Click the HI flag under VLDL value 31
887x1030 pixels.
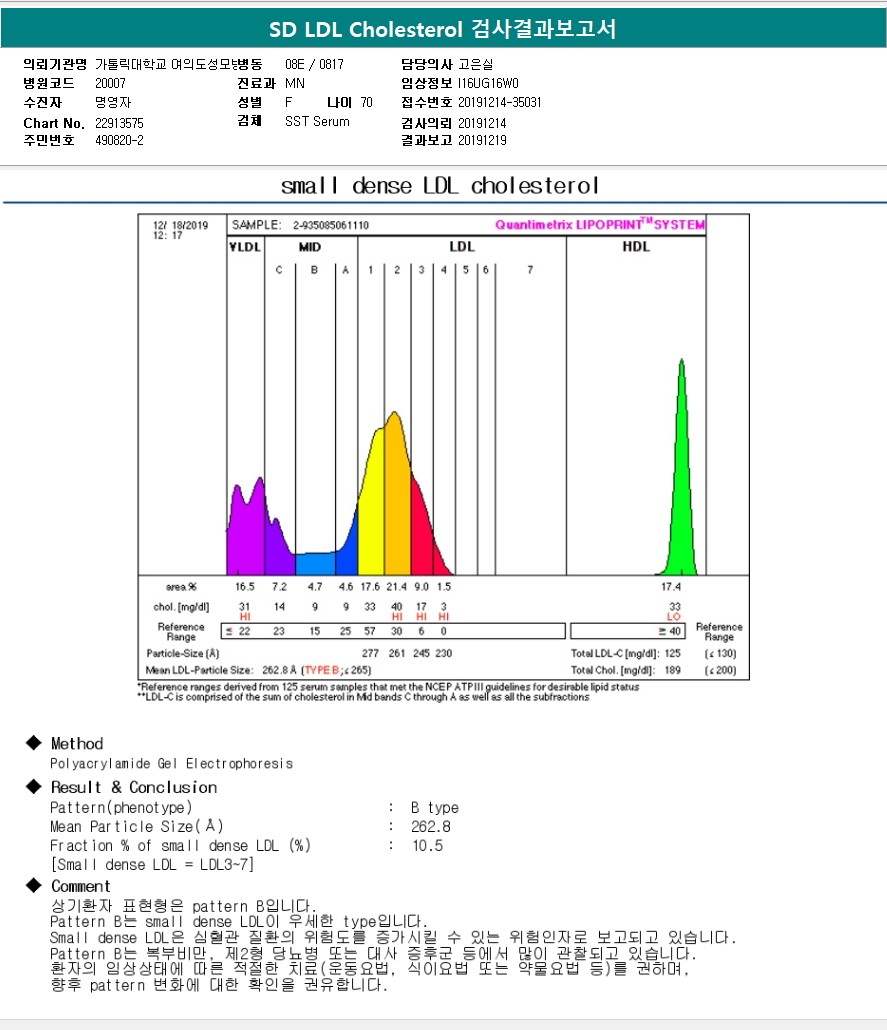coord(244,617)
